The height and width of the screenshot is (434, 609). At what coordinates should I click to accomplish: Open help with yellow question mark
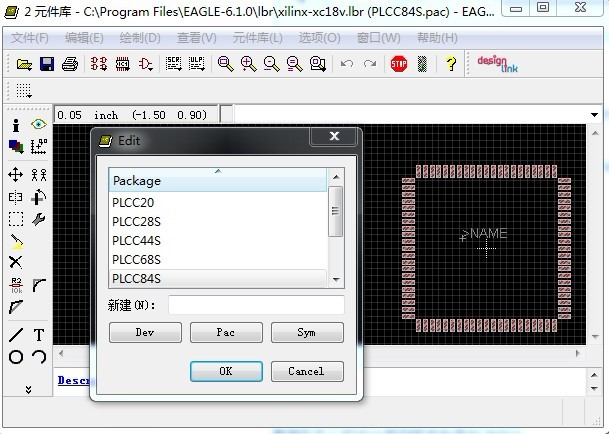(x=451, y=63)
